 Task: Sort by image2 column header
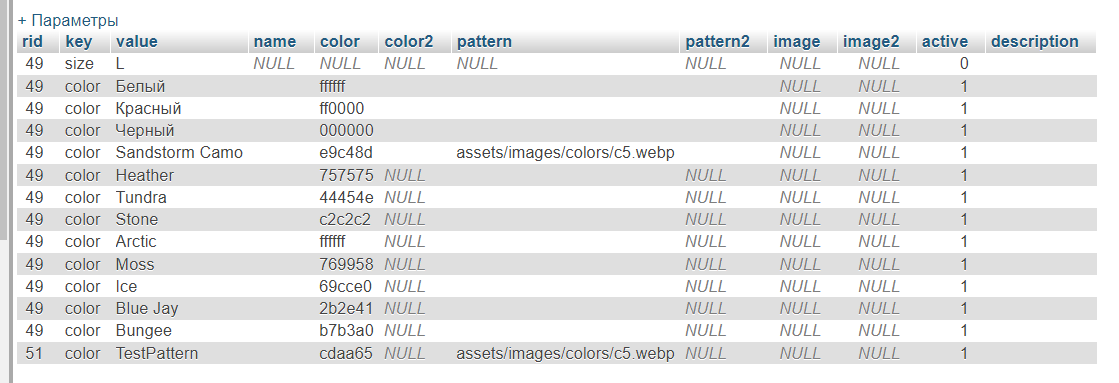(x=871, y=41)
